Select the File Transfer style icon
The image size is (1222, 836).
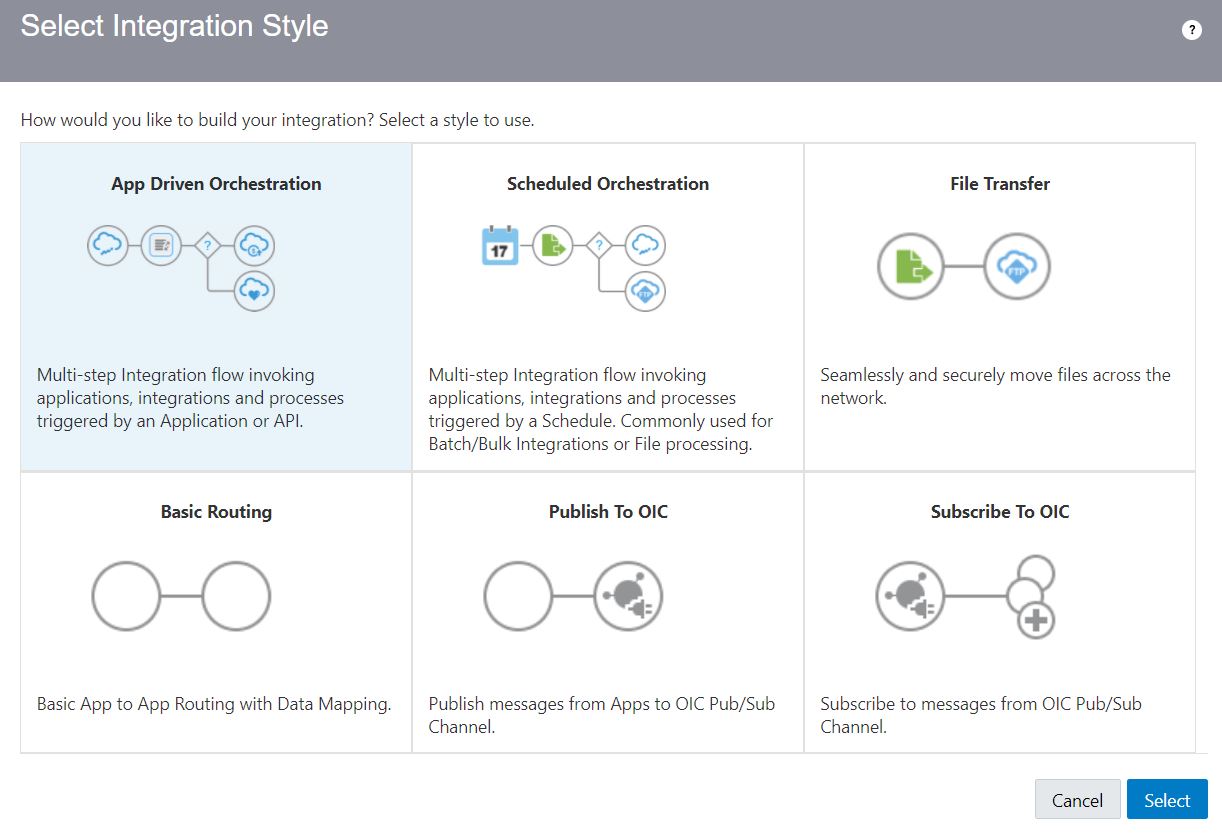pos(965,265)
